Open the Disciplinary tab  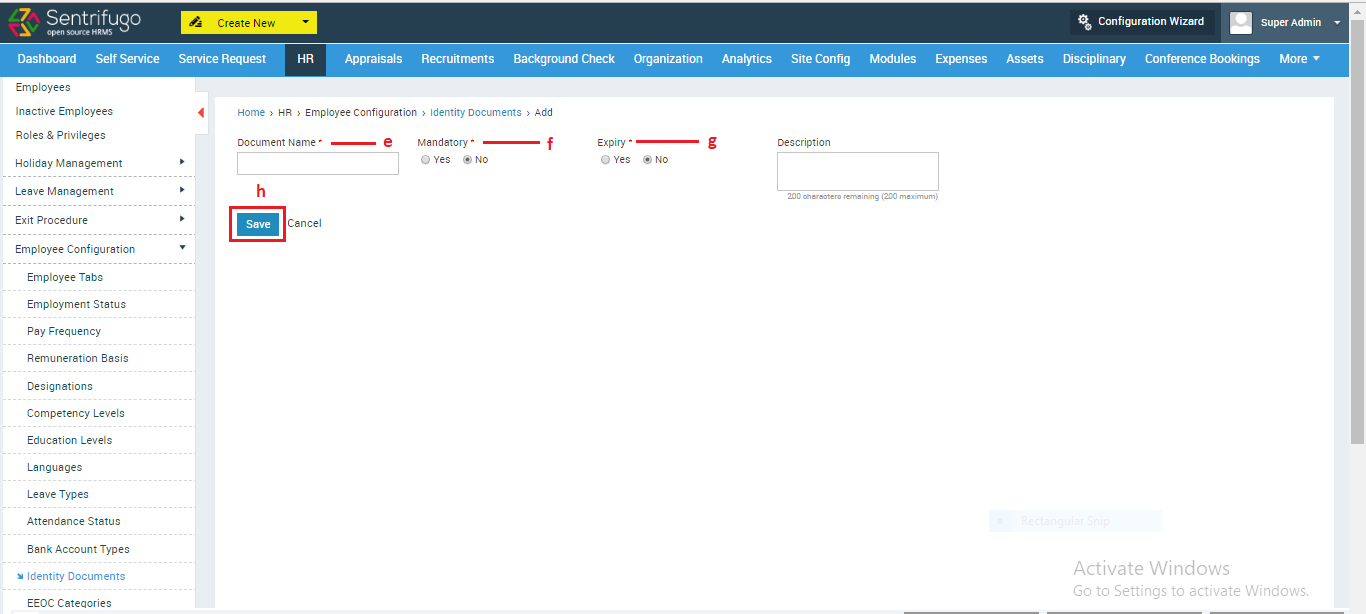(x=1094, y=59)
